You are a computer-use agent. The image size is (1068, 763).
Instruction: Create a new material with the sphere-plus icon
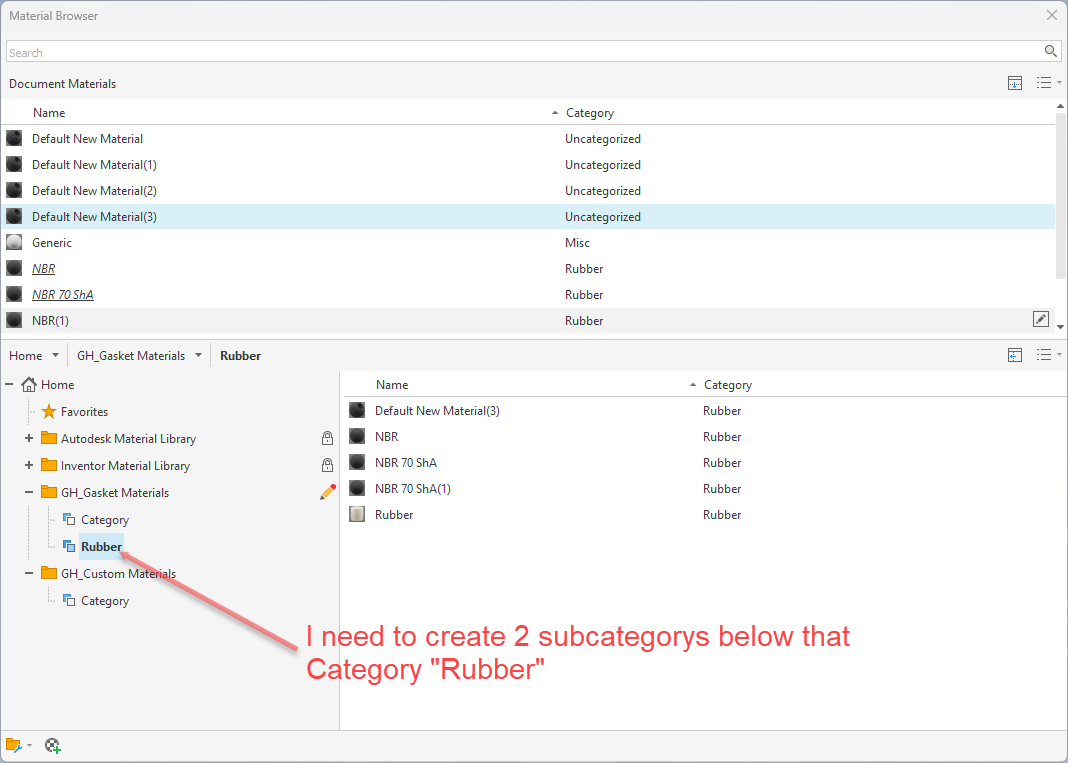point(53,745)
